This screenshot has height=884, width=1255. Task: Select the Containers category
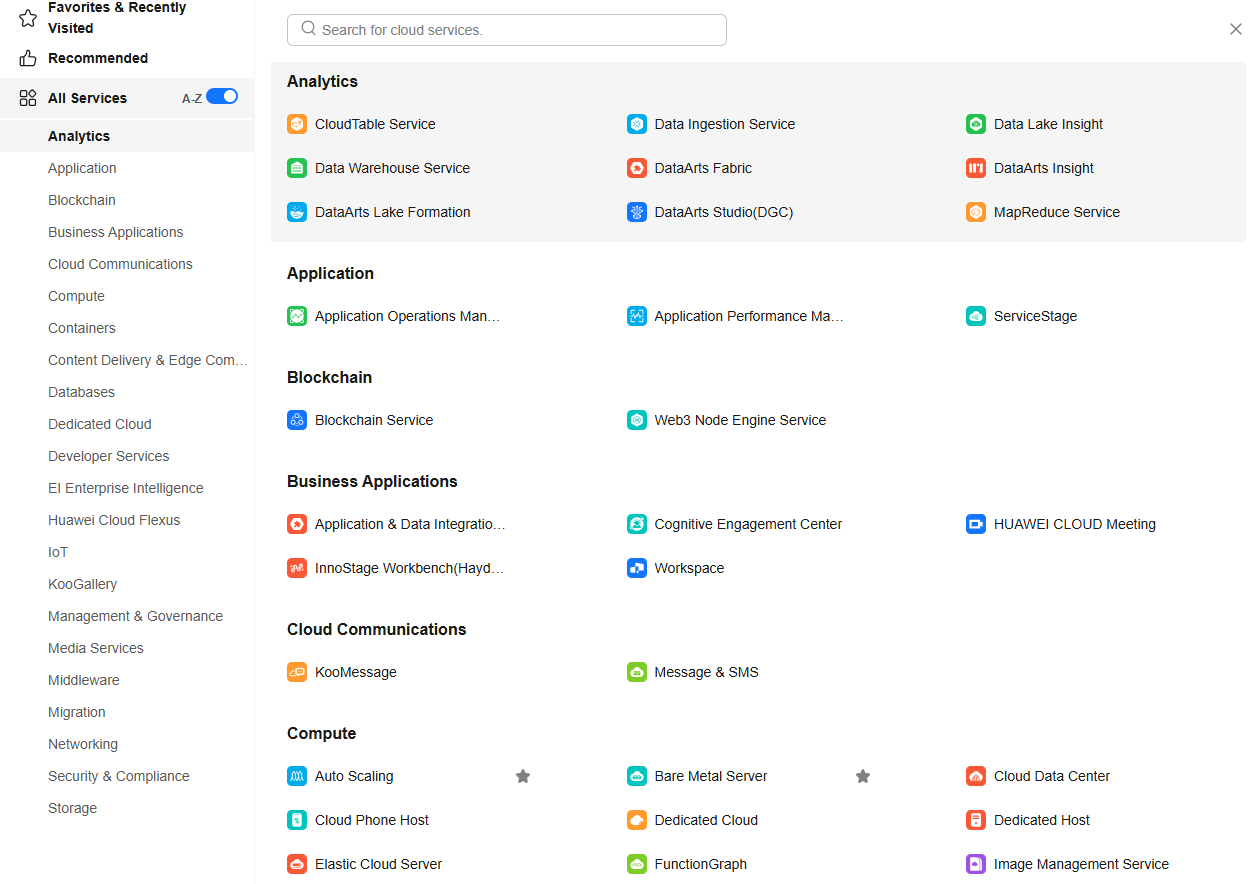[x=82, y=328]
